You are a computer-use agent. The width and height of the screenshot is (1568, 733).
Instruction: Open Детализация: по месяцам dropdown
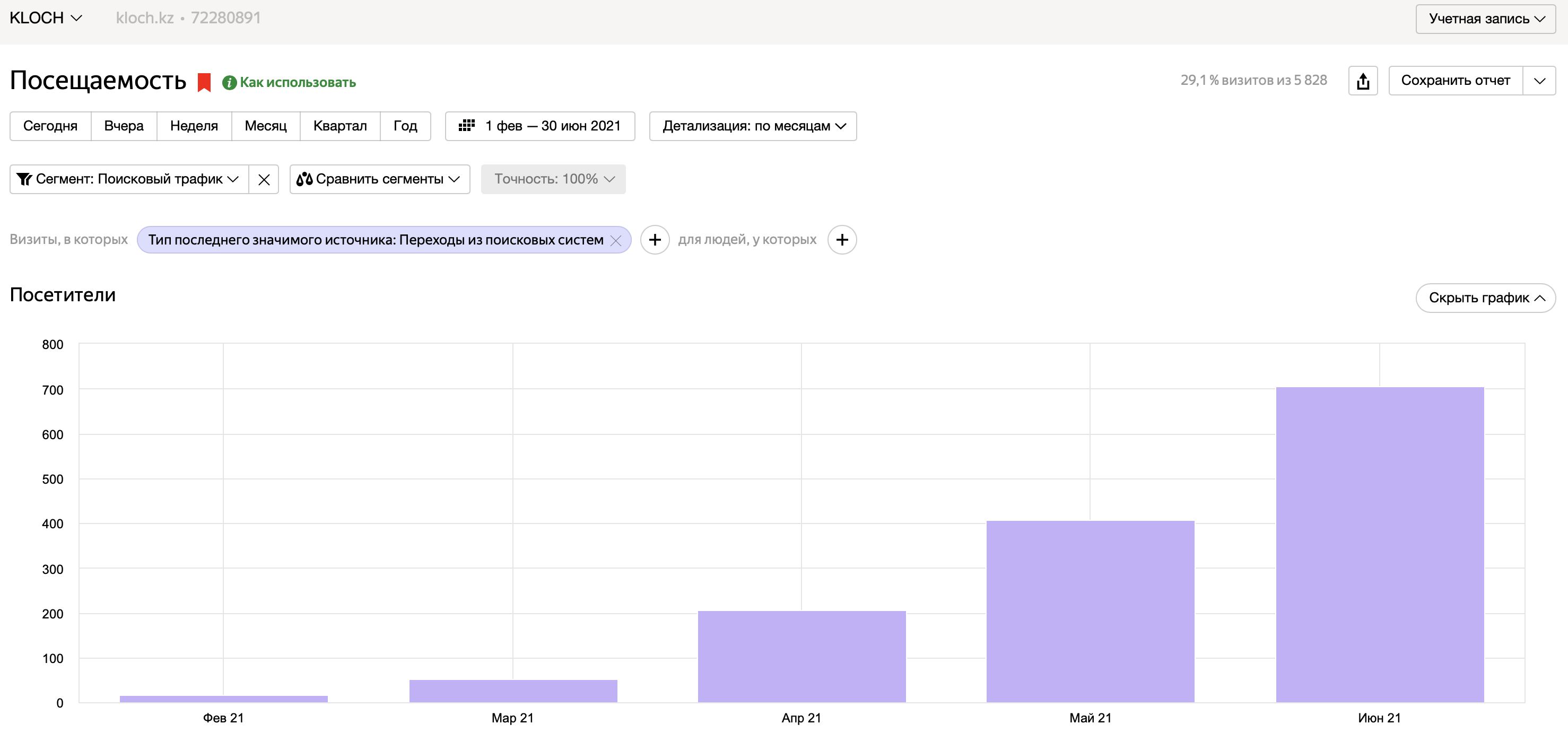752,126
